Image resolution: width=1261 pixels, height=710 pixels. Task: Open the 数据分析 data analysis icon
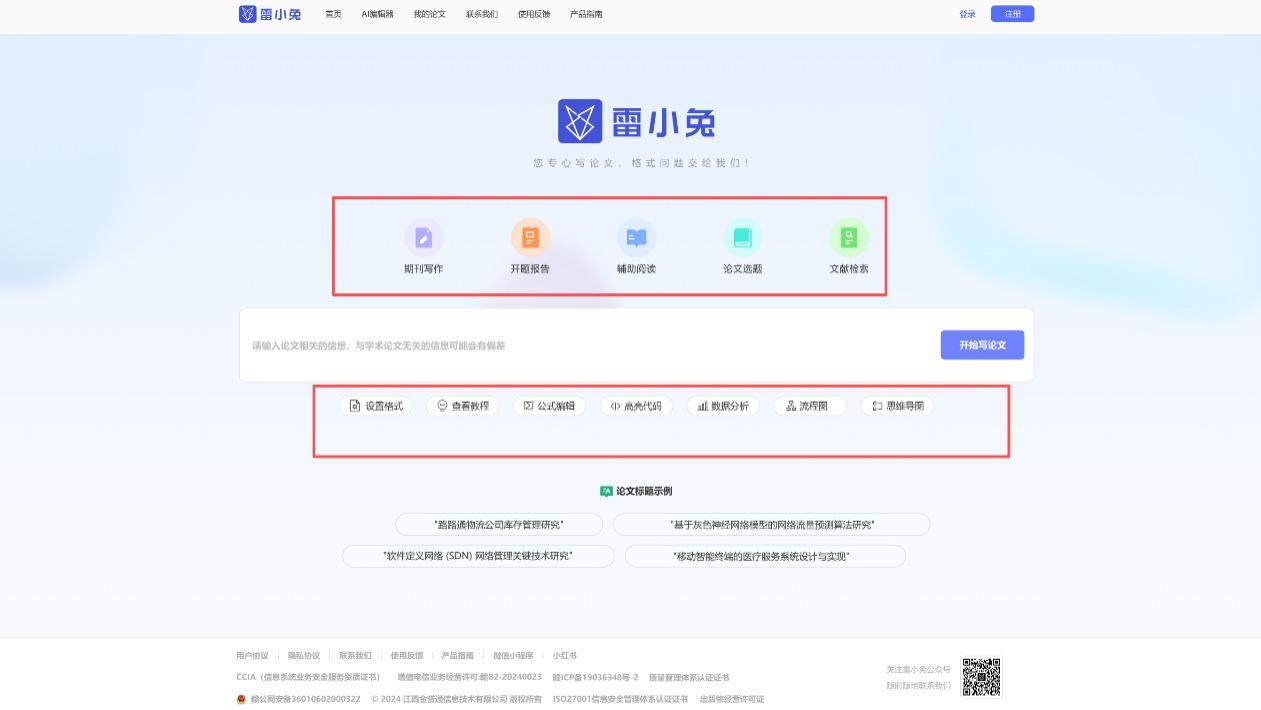tap(723, 406)
